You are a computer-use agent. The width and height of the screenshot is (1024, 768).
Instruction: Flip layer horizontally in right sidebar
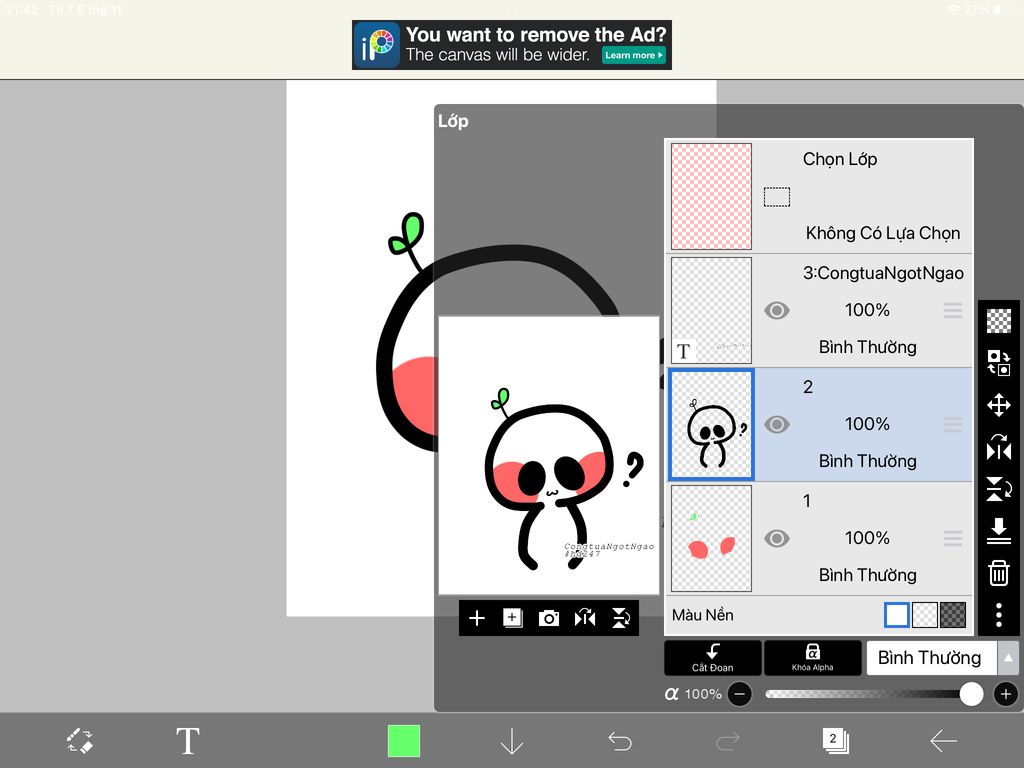pos(999,447)
